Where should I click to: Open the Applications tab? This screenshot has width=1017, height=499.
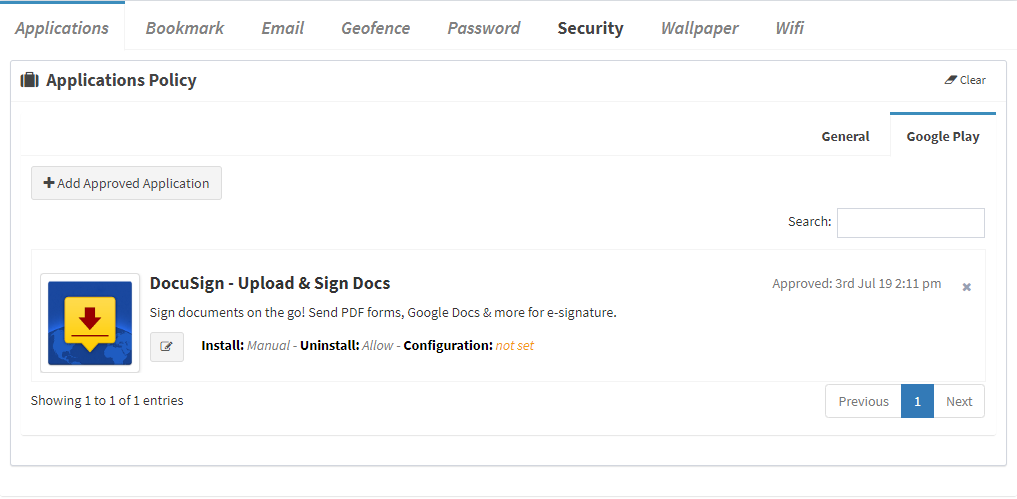click(62, 28)
